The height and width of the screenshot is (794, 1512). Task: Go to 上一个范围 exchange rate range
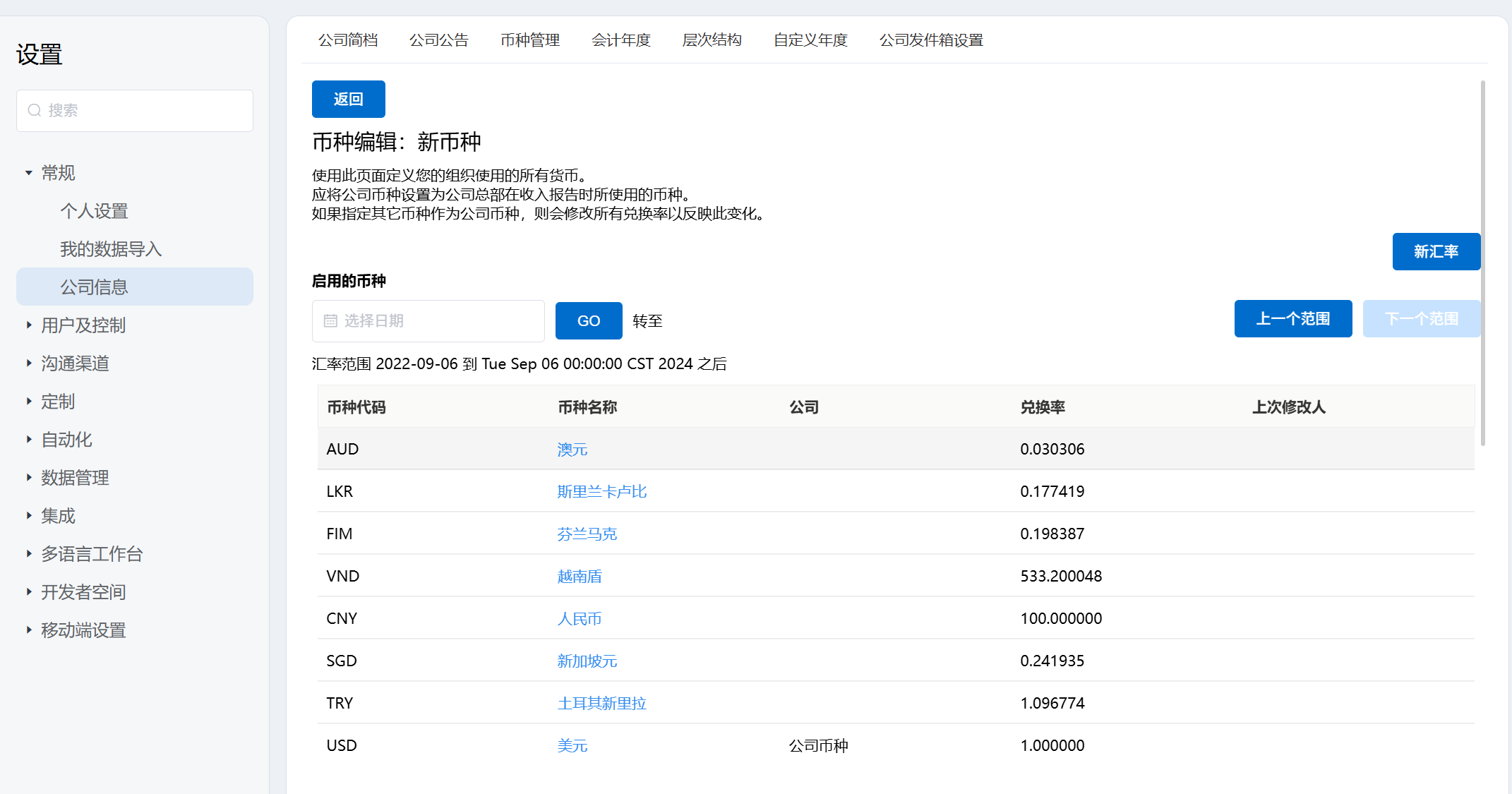[1292, 319]
